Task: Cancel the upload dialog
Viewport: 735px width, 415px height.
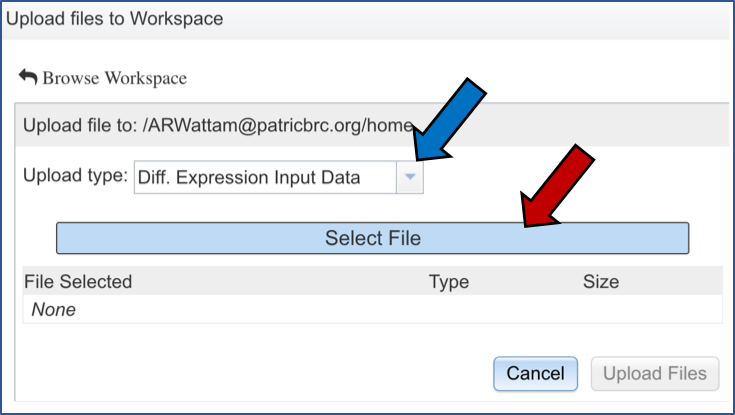Action: coord(535,373)
